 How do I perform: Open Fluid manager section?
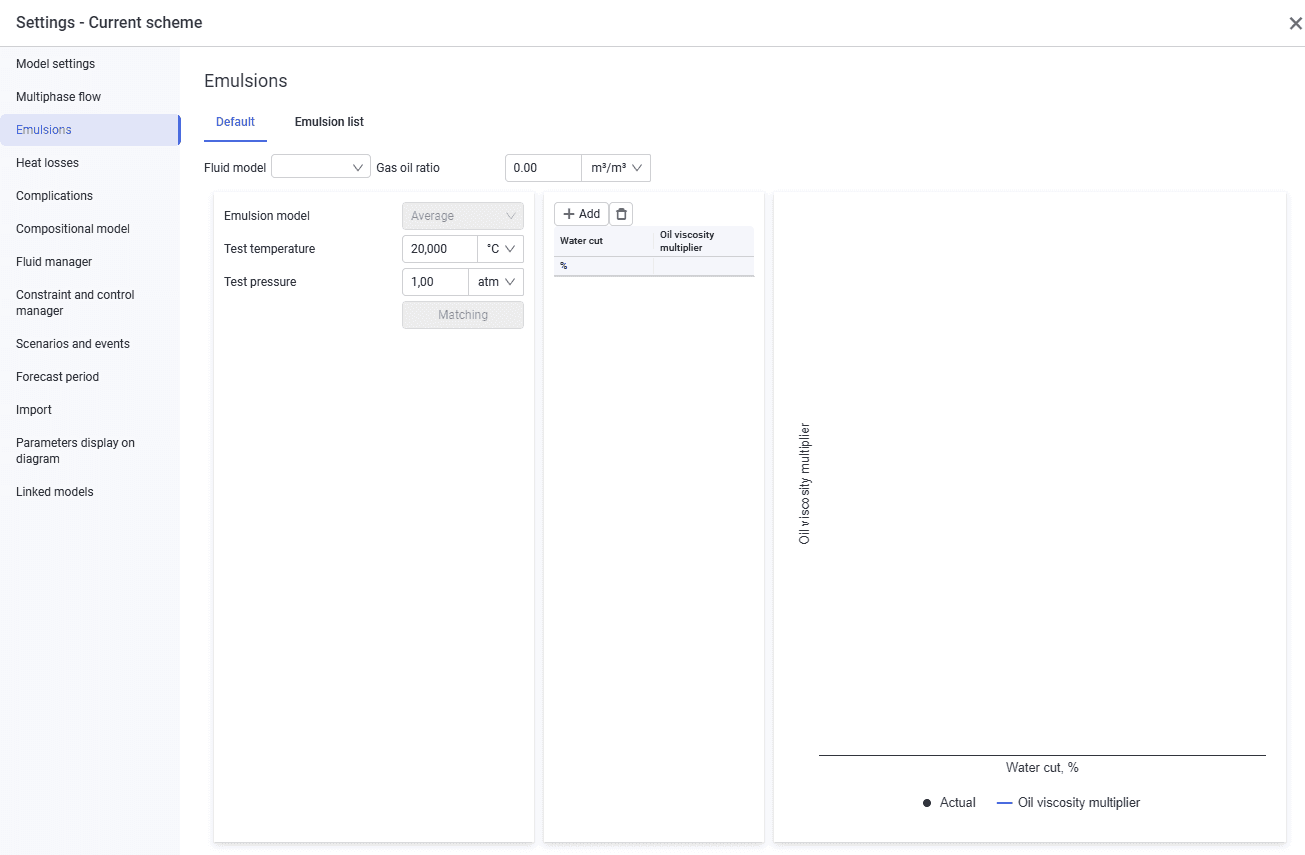pyautogui.click(x=90, y=262)
